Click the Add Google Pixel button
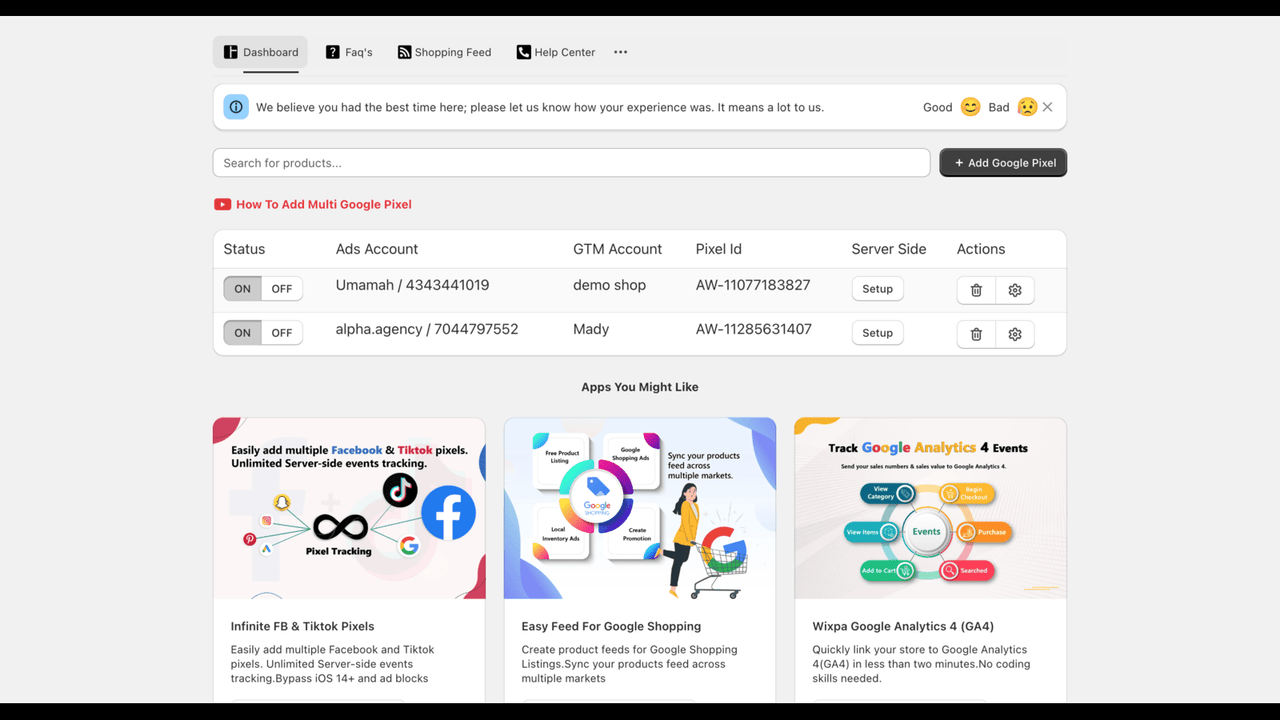Screen dimensions: 1280x720 1003,163
